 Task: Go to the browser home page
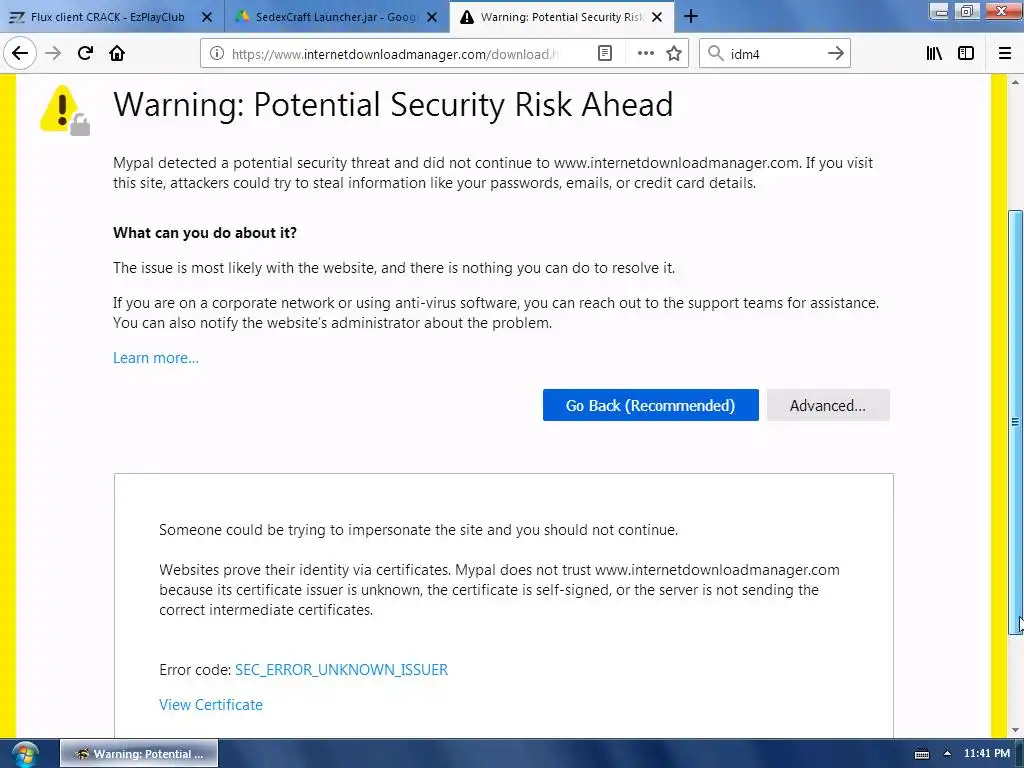coord(117,54)
